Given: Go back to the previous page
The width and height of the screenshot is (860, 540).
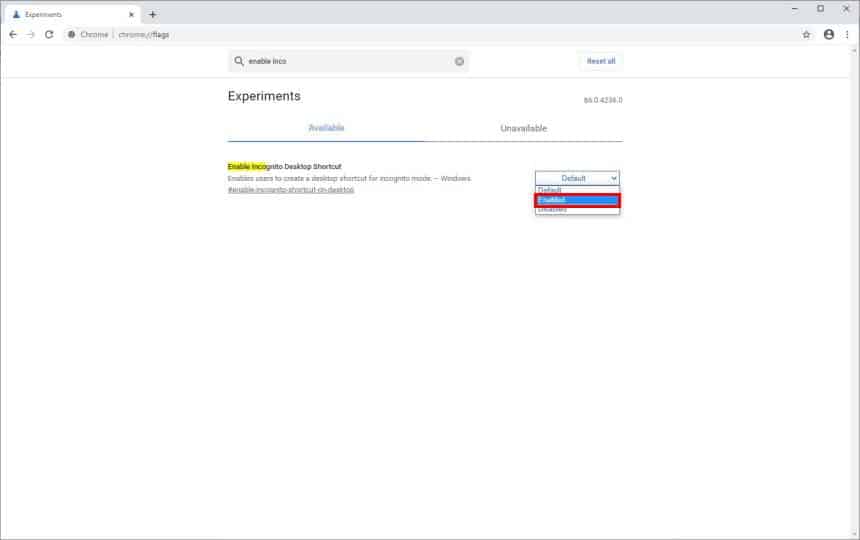Looking at the screenshot, I should (13, 35).
